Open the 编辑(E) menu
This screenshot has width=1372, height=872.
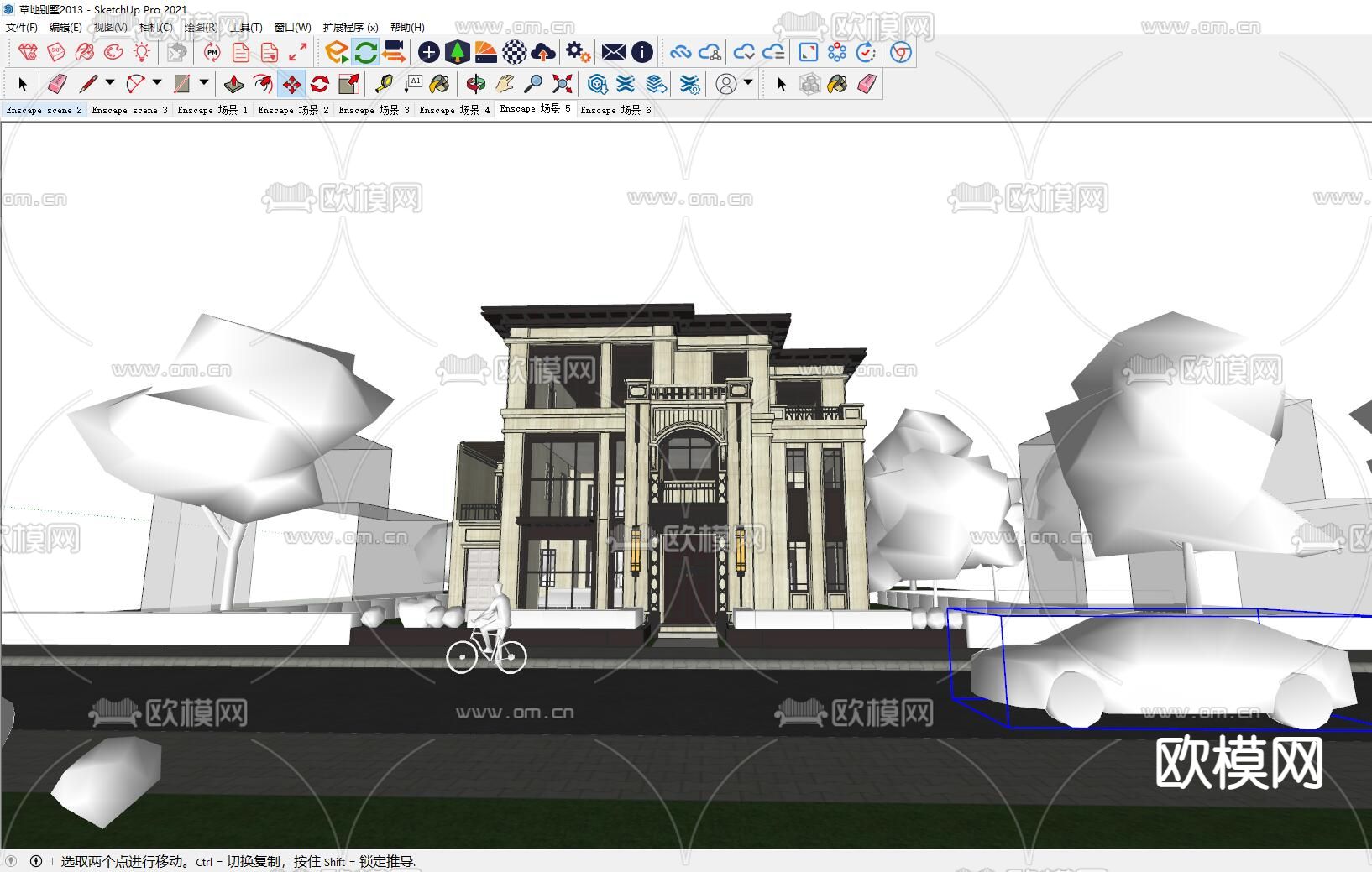tap(65, 27)
